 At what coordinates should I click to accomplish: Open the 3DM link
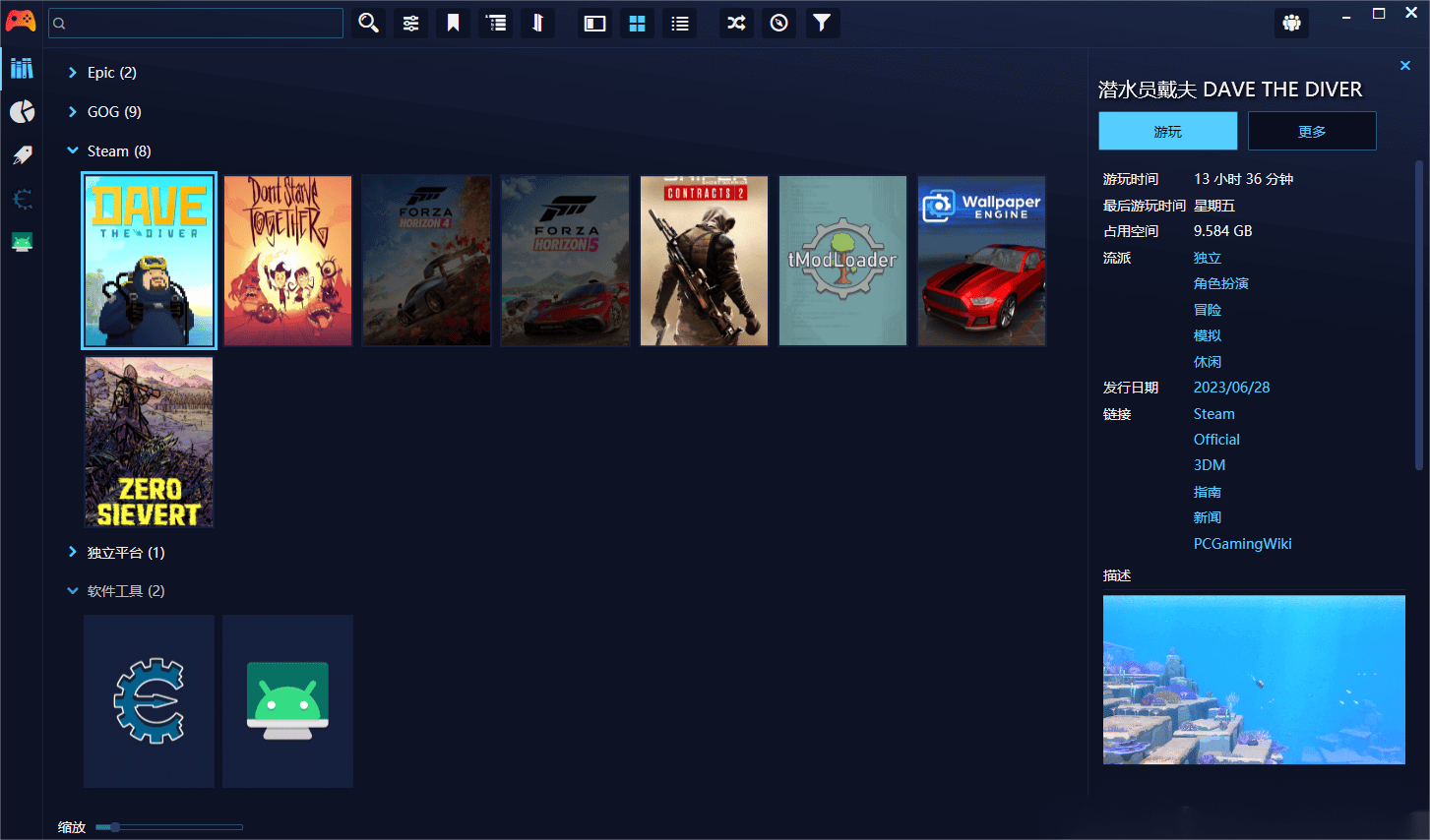[1210, 465]
